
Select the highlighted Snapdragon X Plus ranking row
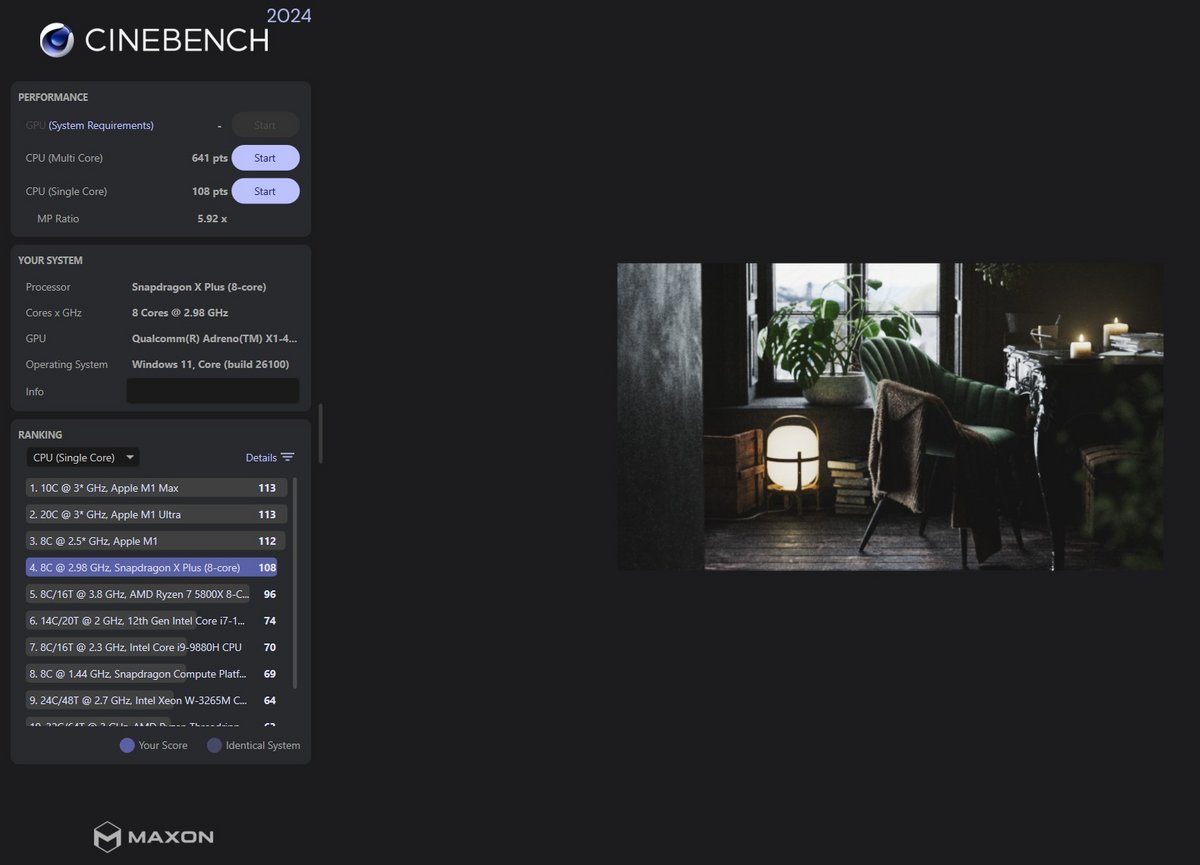pos(152,568)
